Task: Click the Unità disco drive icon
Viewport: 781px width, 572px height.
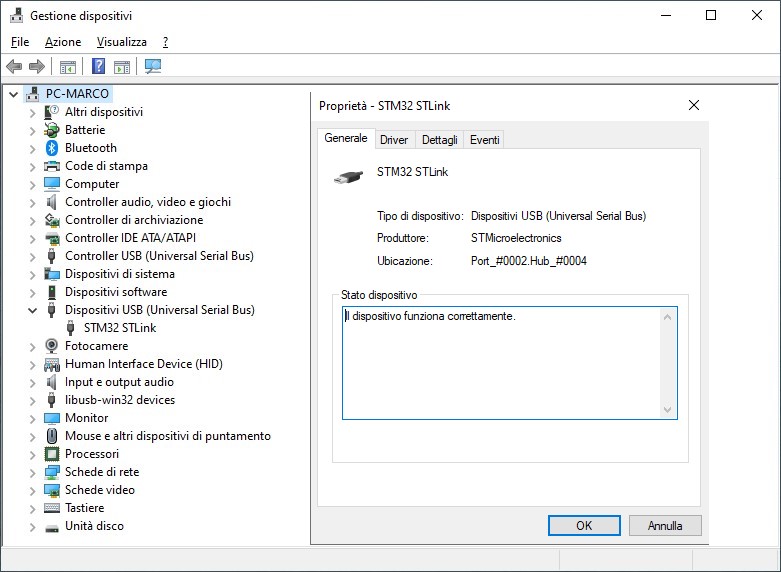Action: coord(52,527)
